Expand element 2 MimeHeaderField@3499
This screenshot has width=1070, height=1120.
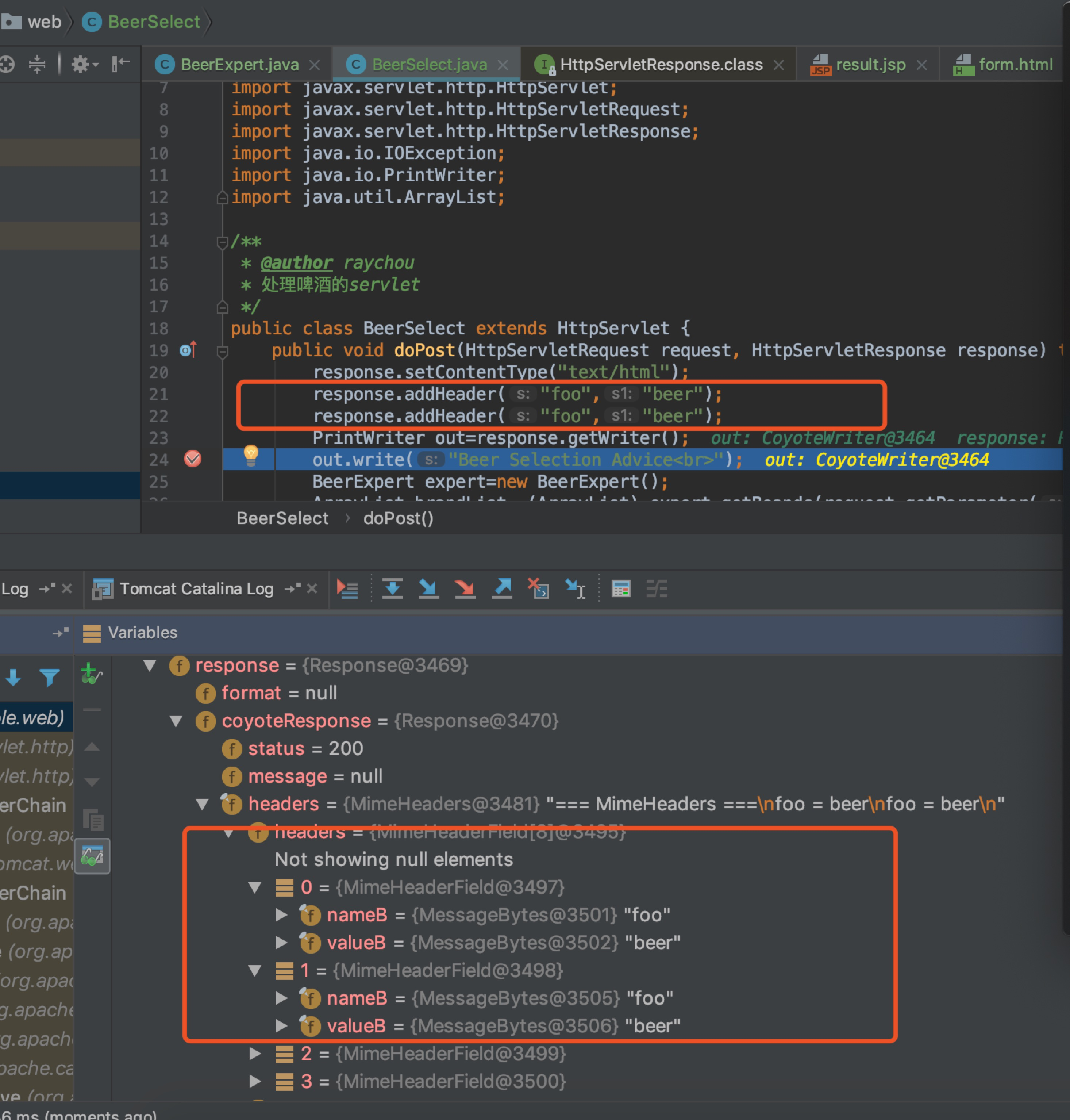pos(255,1053)
